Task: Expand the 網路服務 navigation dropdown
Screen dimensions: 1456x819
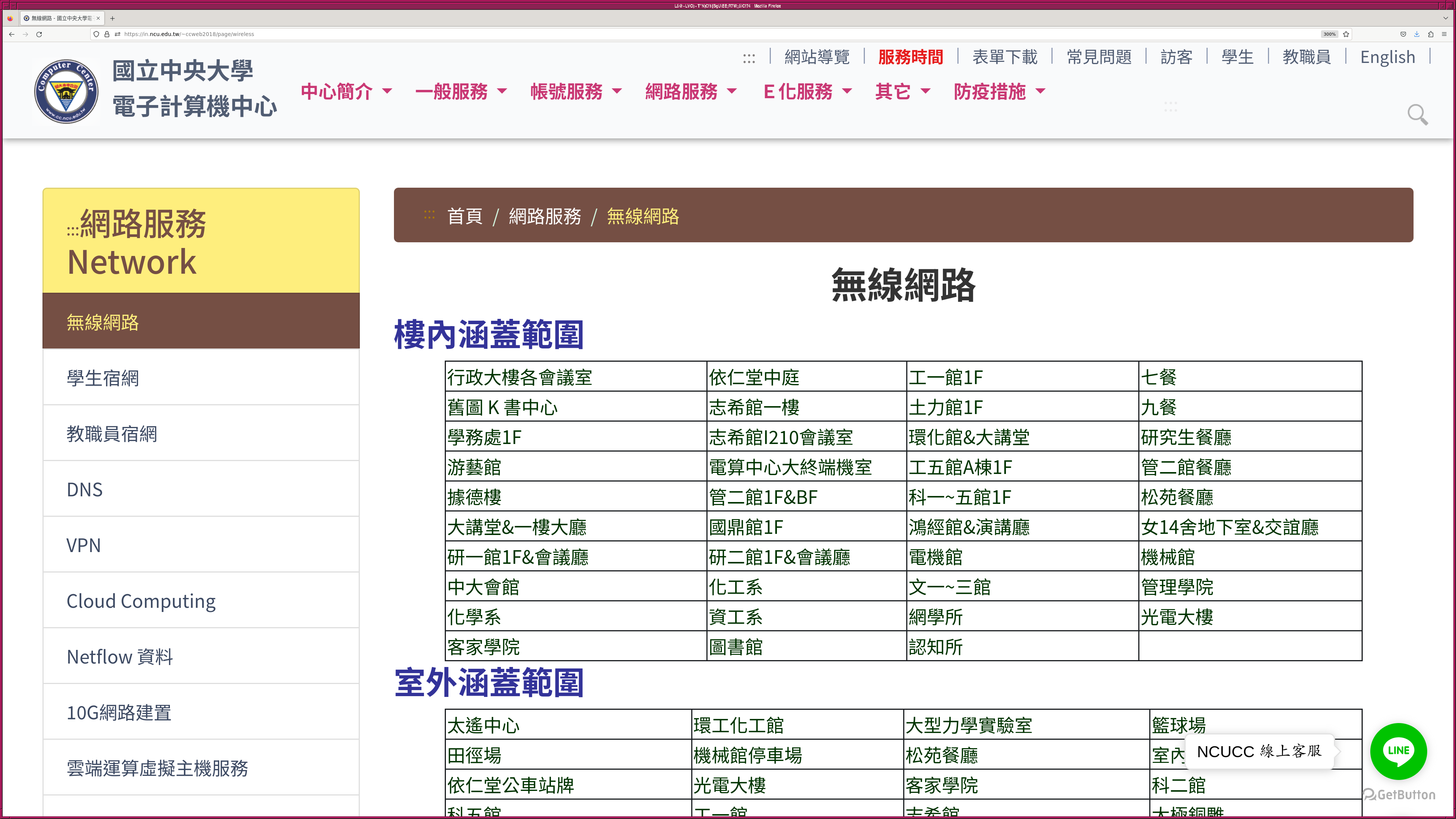Action: 691,91
